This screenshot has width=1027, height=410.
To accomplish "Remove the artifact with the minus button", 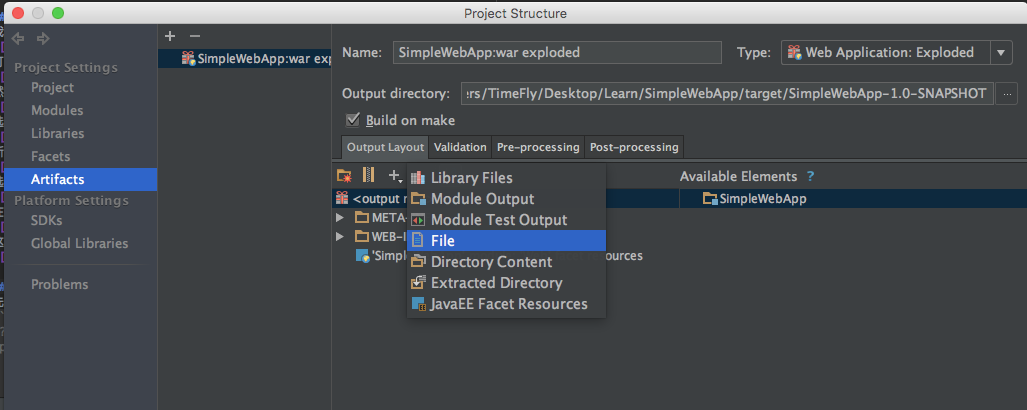I will pyautogui.click(x=195, y=36).
